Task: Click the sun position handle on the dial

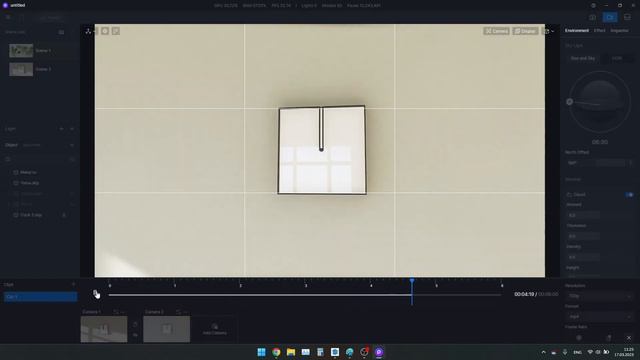Action: [570, 102]
